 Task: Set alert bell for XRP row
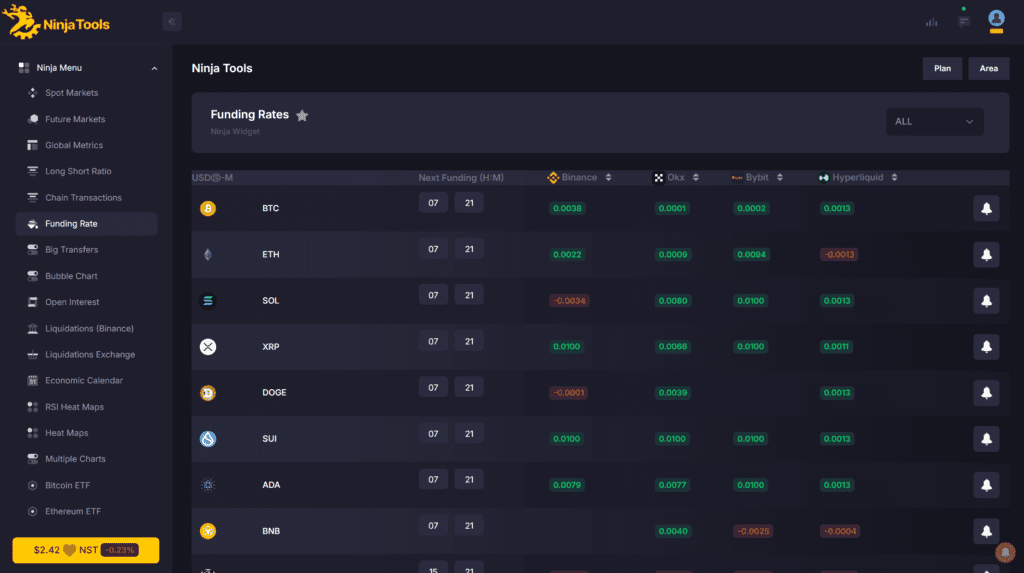click(x=986, y=347)
